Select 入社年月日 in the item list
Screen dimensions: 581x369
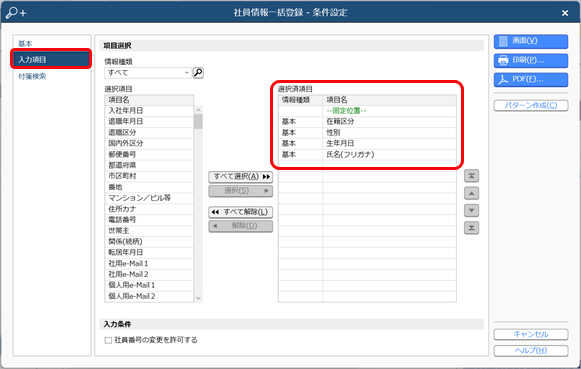tap(149, 111)
